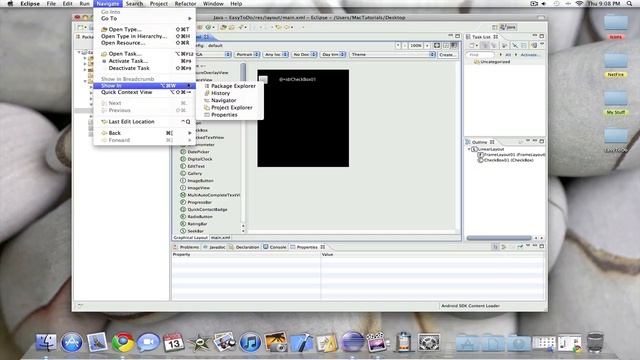Select Activate Task... menu entry
Screen dimensions: 640x360
pos(145,61)
